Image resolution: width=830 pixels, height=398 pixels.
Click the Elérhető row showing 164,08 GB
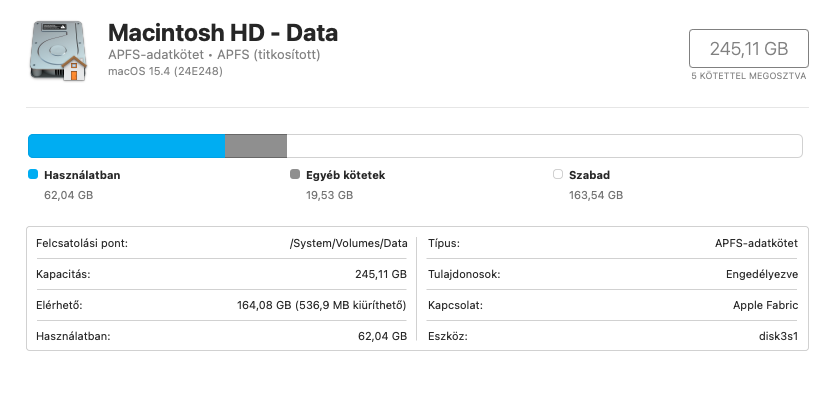click(x=221, y=305)
